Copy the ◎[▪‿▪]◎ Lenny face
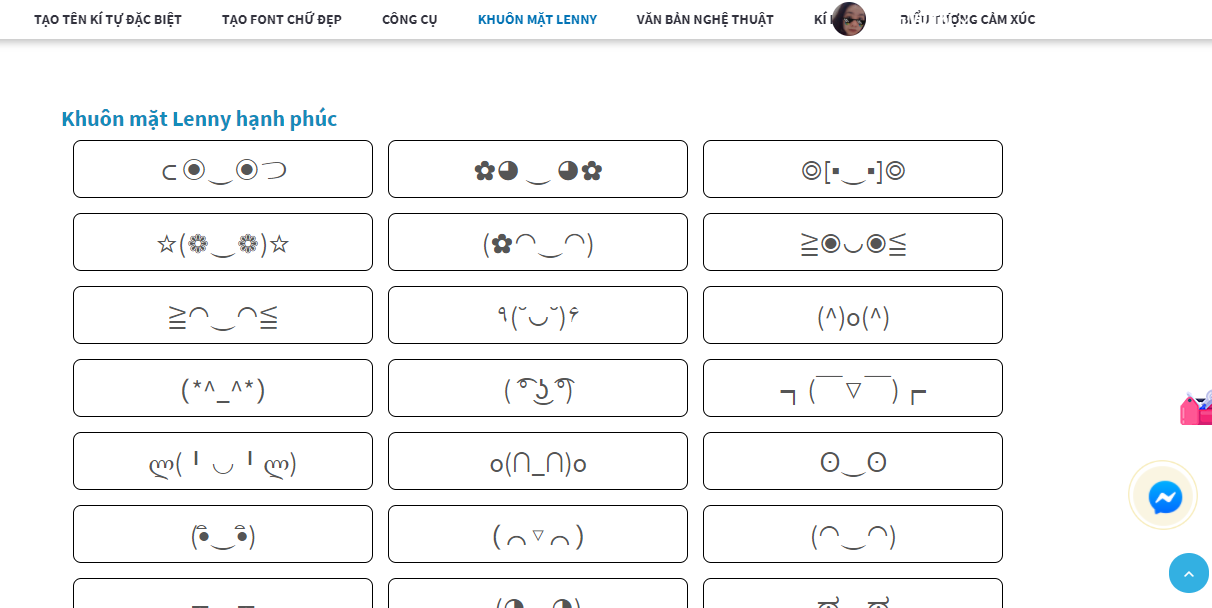Image resolution: width=1212 pixels, height=608 pixels. click(853, 170)
